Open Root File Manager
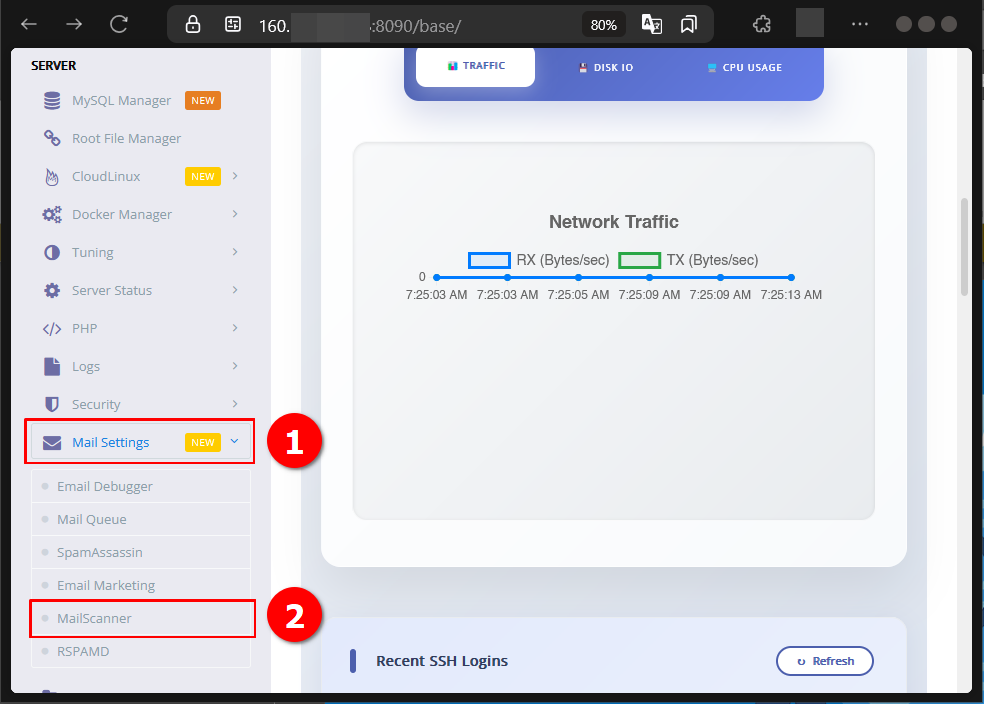The image size is (984, 704). [x=126, y=138]
